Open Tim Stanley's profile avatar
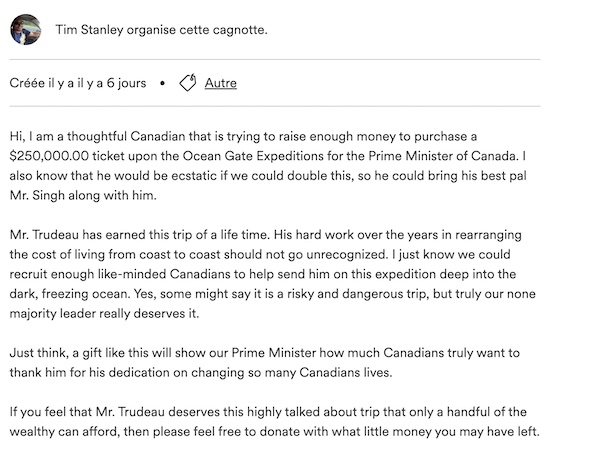The image size is (600, 474). click(26, 29)
